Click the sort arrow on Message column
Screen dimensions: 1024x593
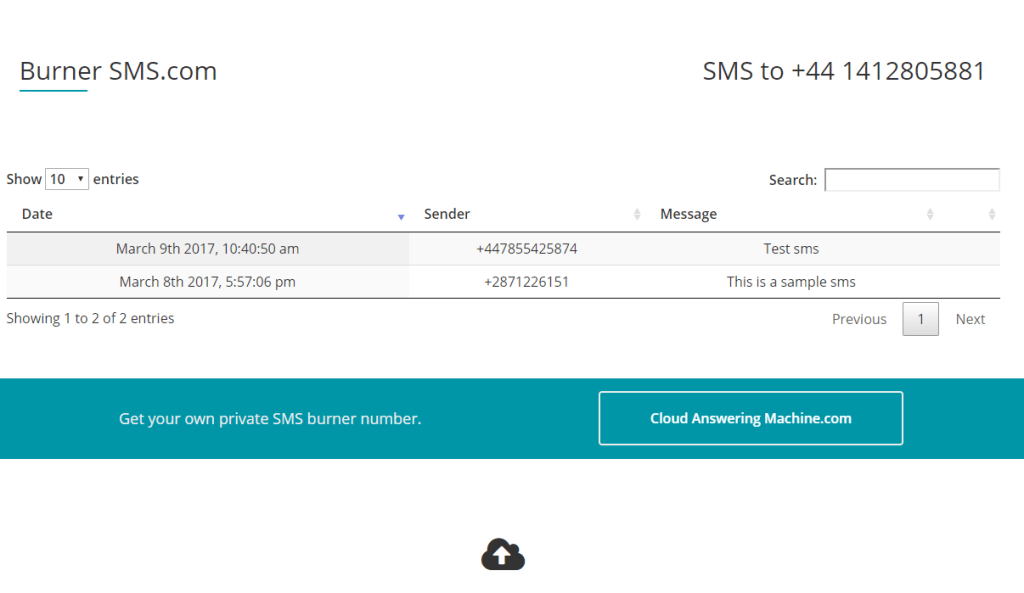coord(930,214)
